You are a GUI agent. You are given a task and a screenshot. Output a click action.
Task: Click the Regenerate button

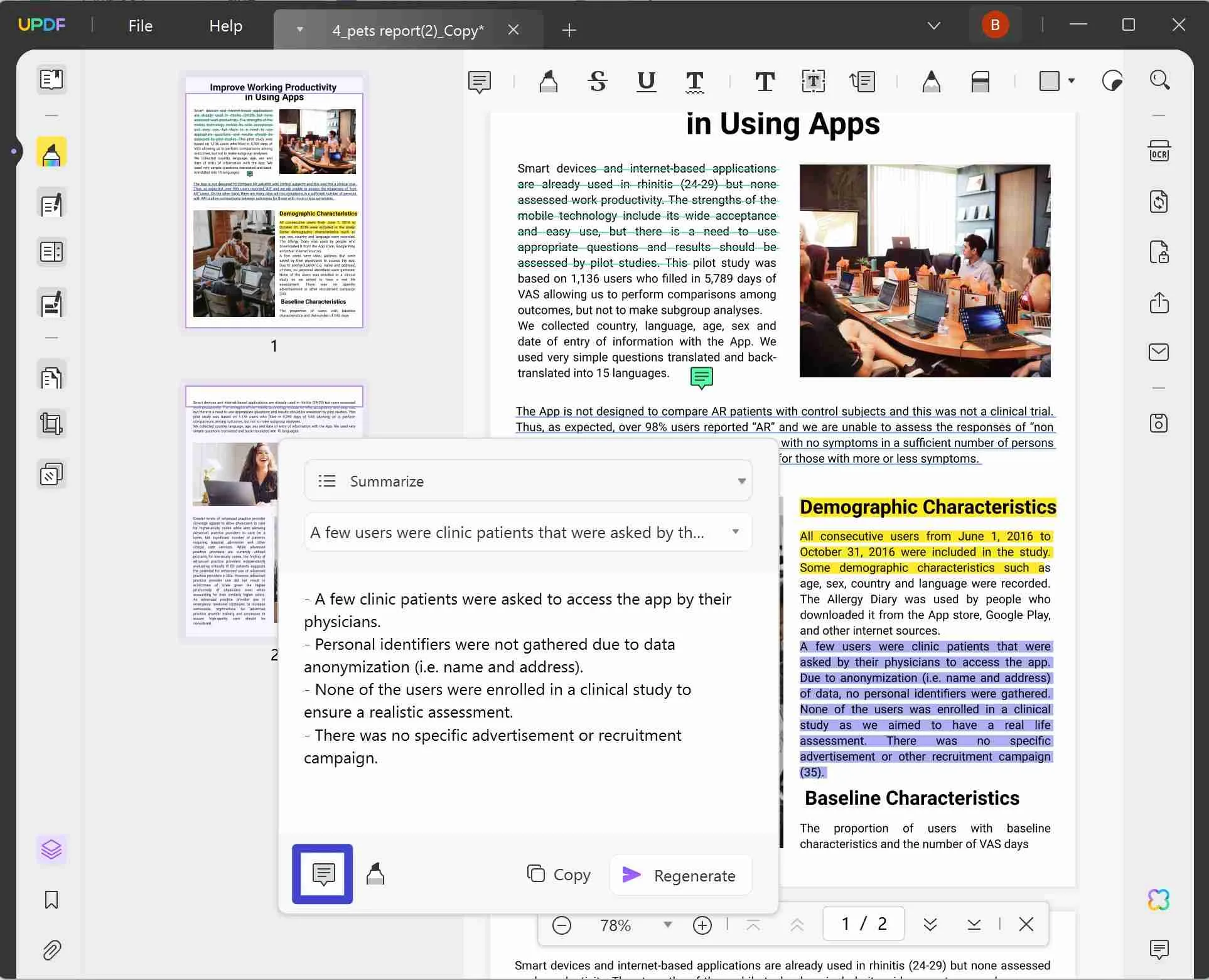[x=680, y=875]
